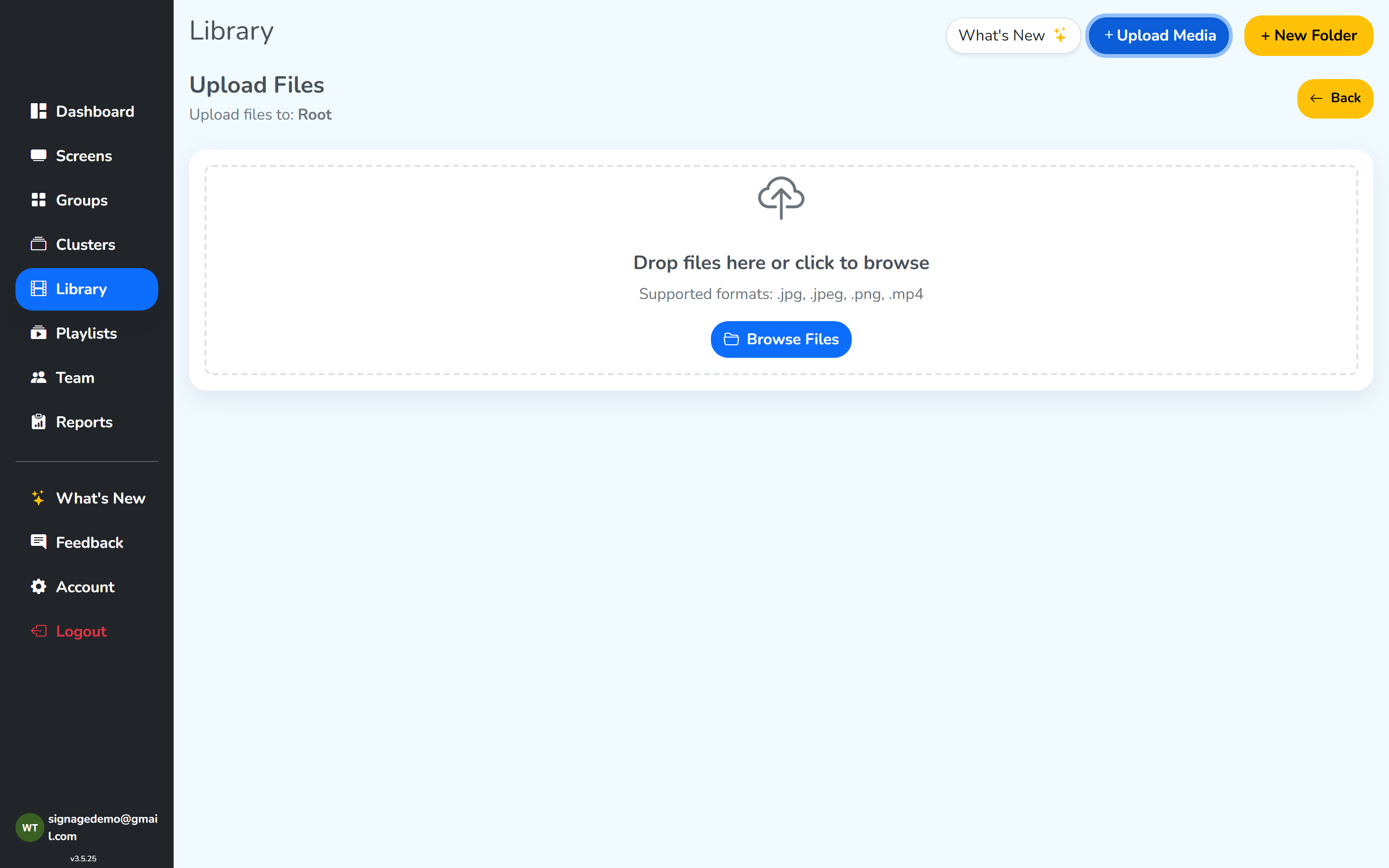This screenshot has height=868, width=1389.
Task: Select the Feedback label in sidebar
Action: click(90, 542)
